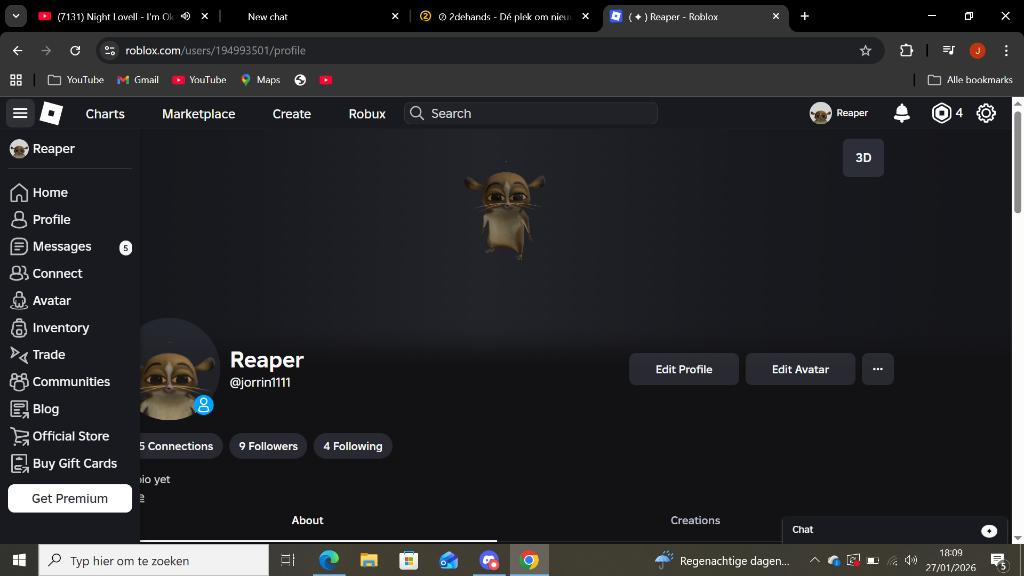Mute the Night Lovell tab audio
1024x576 pixels.
[185, 16]
